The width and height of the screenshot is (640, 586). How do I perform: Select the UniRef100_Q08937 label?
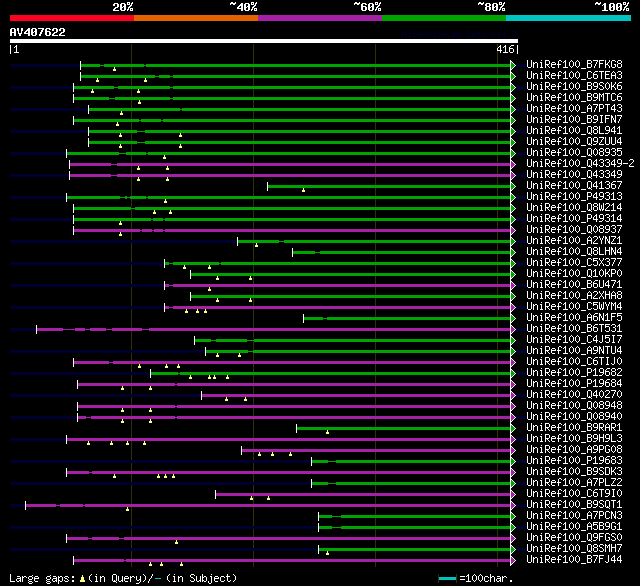pyautogui.click(x=574, y=230)
